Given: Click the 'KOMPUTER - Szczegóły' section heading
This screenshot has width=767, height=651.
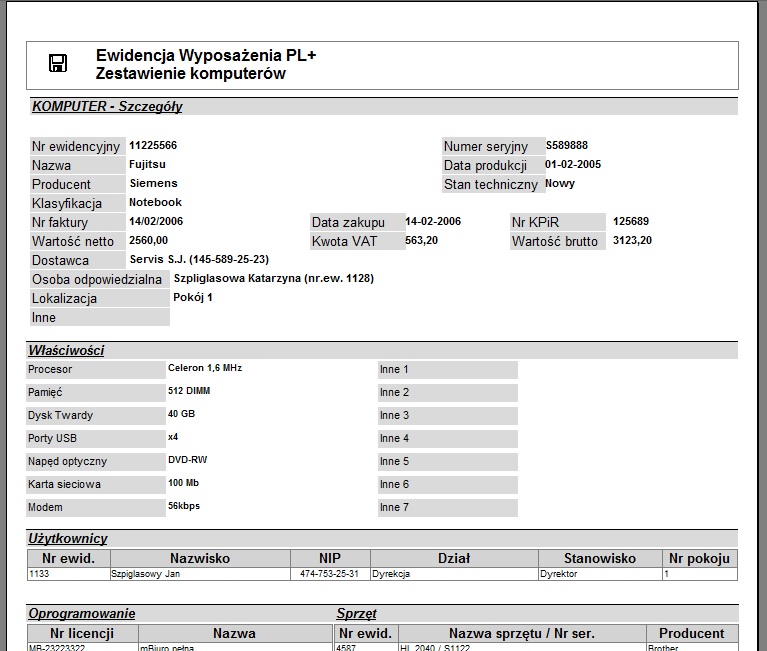Looking at the screenshot, I should pyautogui.click(x=107, y=106).
